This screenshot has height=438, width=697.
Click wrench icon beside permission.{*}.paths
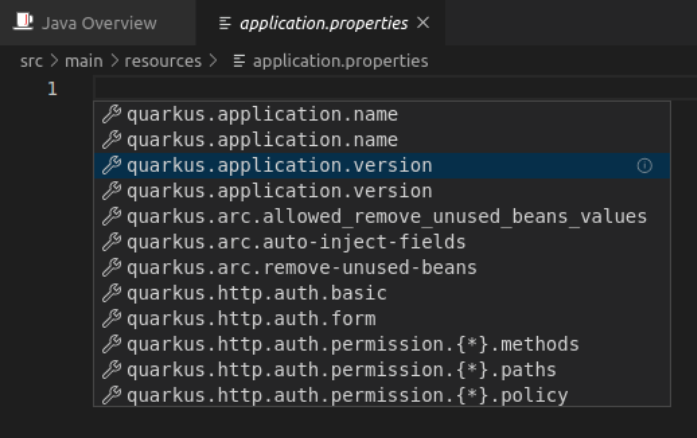coord(111,370)
